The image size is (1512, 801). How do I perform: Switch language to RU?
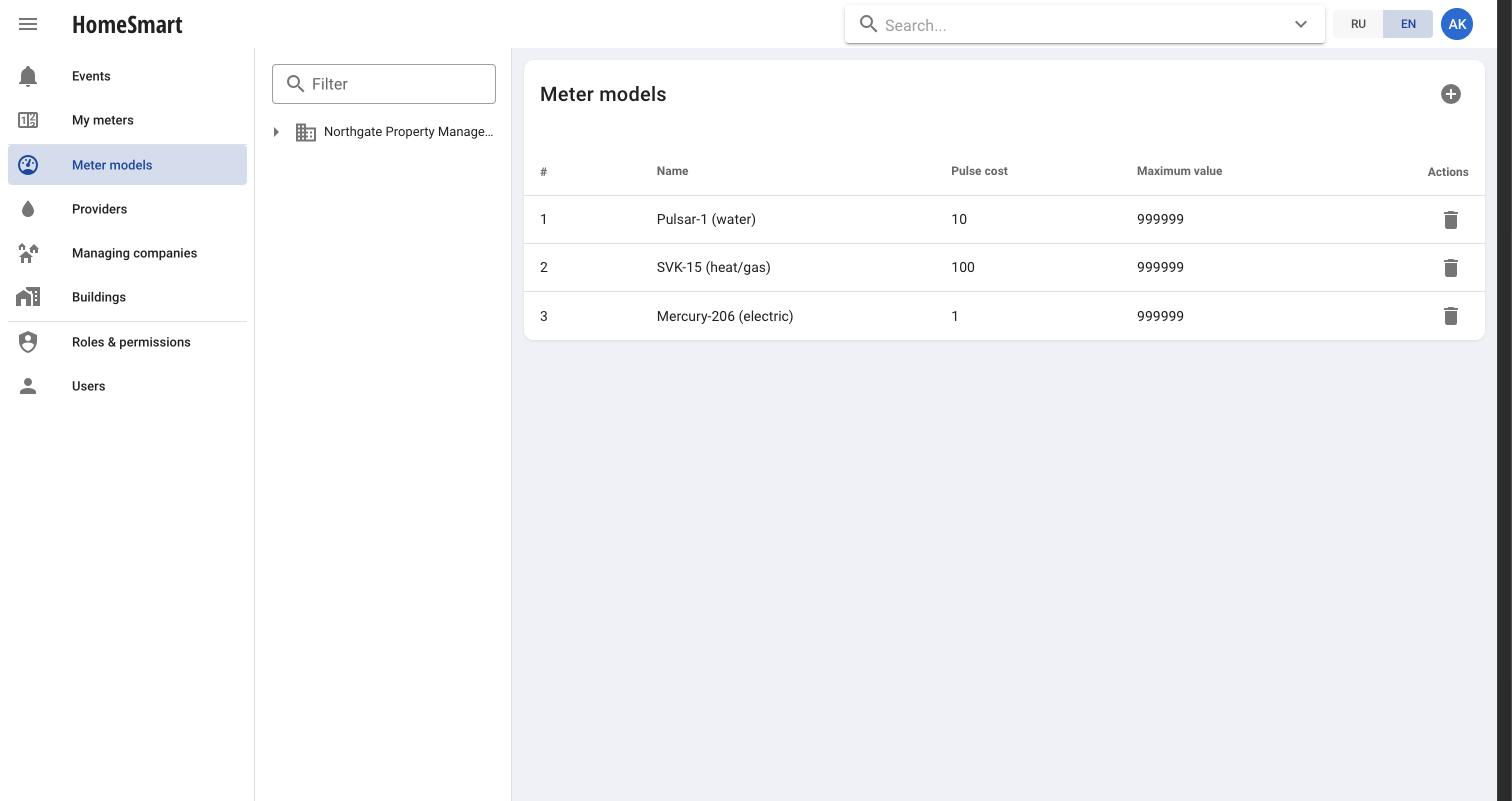point(1358,24)
